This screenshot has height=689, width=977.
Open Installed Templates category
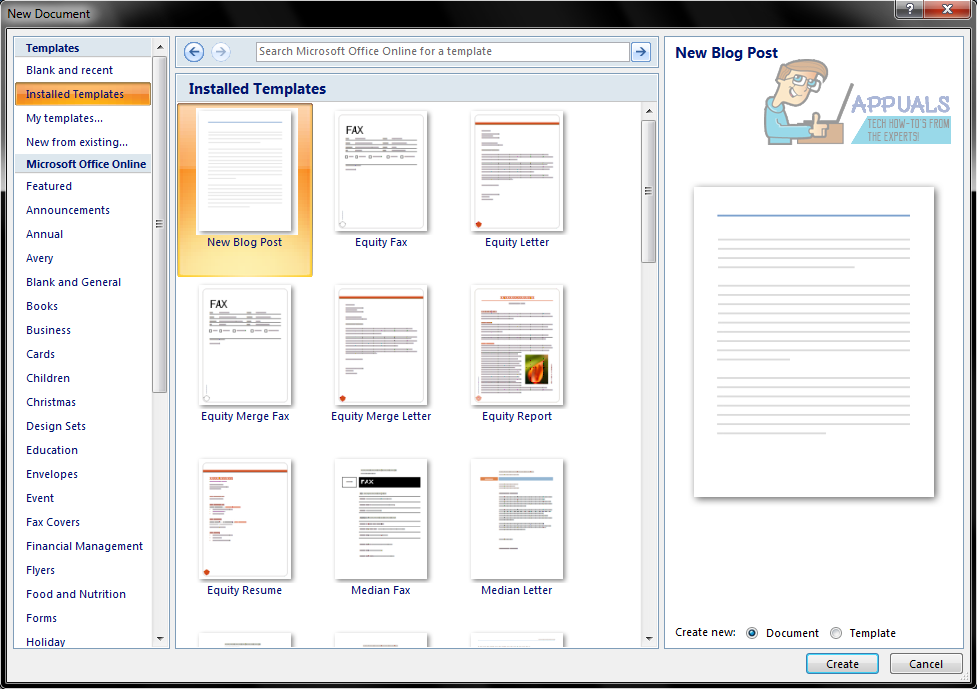point(83,94)
